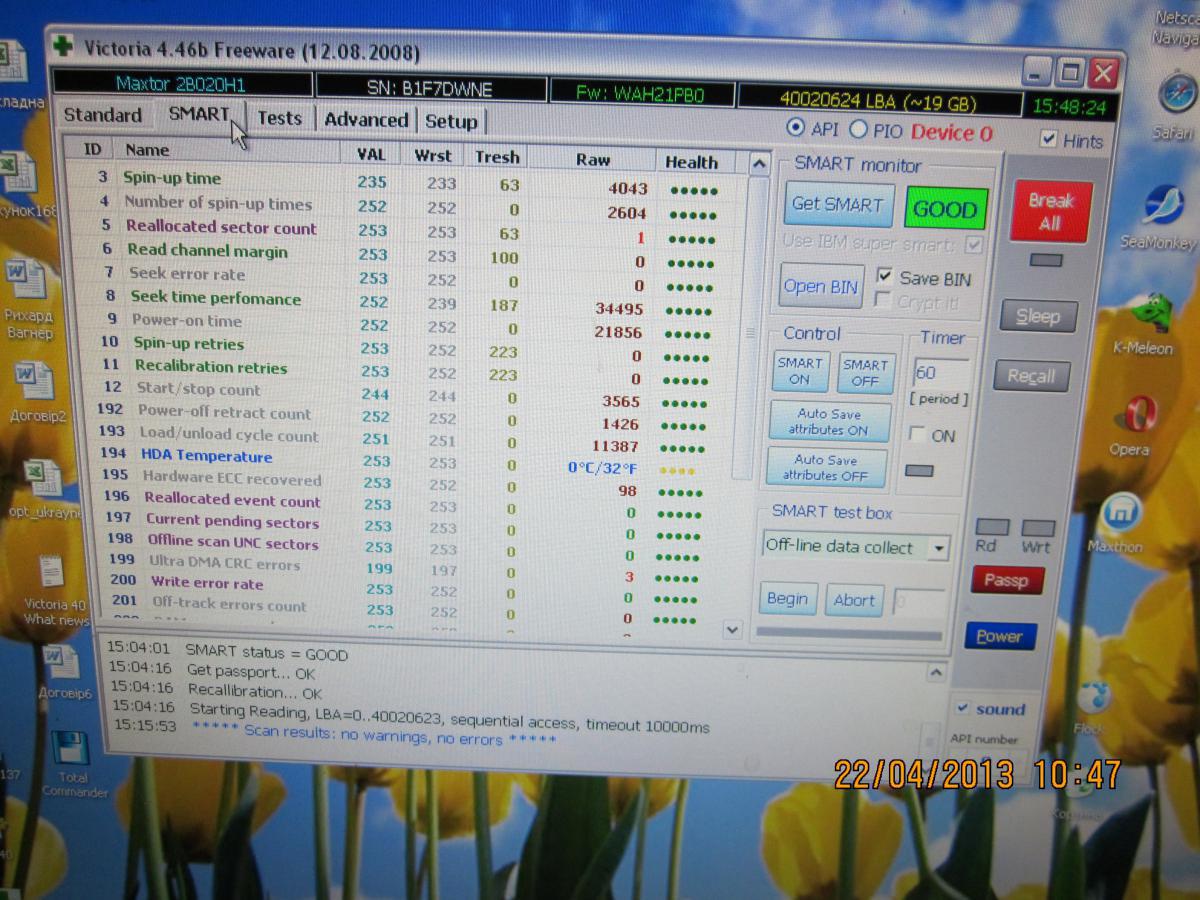
Task: Select the PIO access mode radio button
Action: (858, 129)
